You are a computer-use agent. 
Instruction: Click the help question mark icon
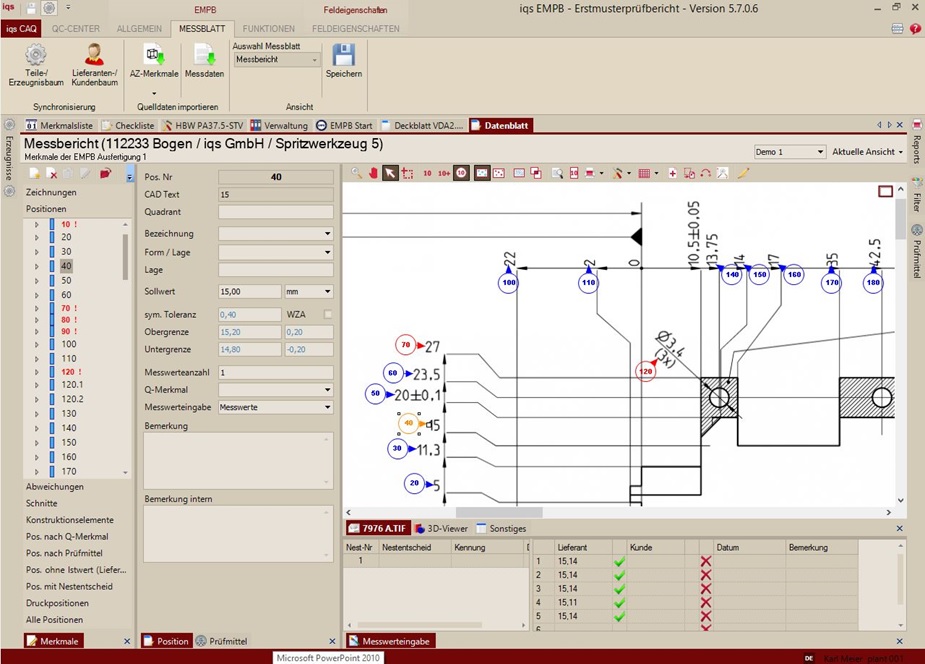[x=915, y=28]
